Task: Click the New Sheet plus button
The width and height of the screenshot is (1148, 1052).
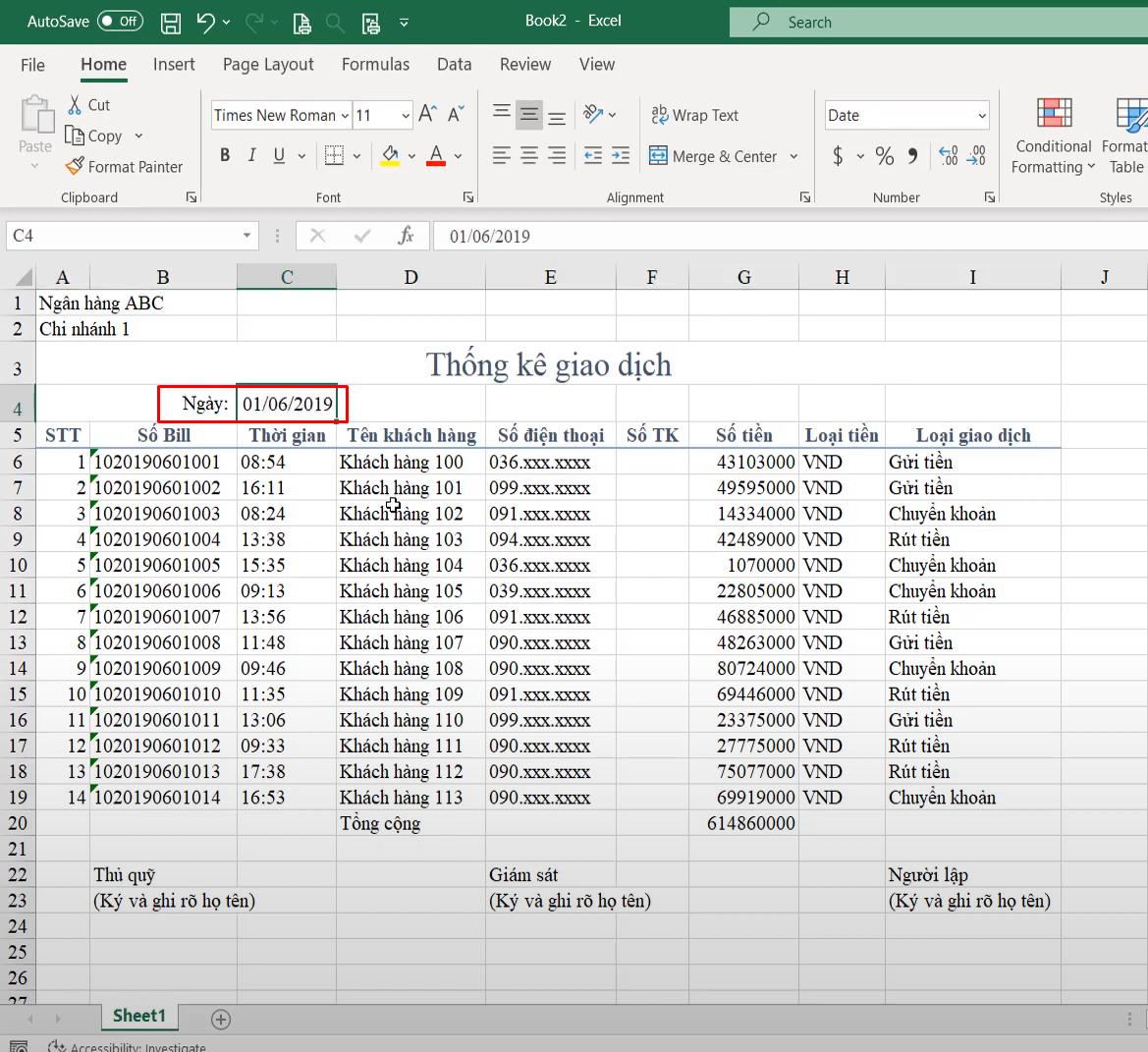Action: [x=220, y=1020]
